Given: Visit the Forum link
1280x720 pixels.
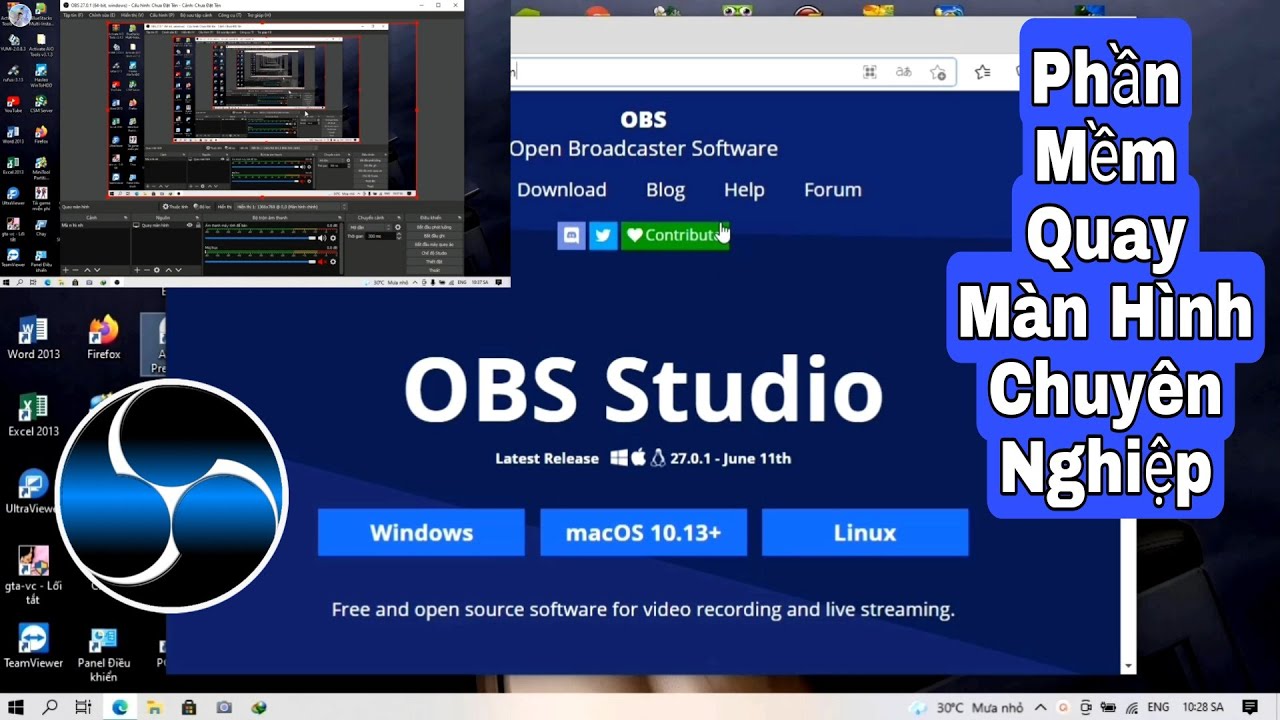Looking at the screenshot, I should coord(833,190).
